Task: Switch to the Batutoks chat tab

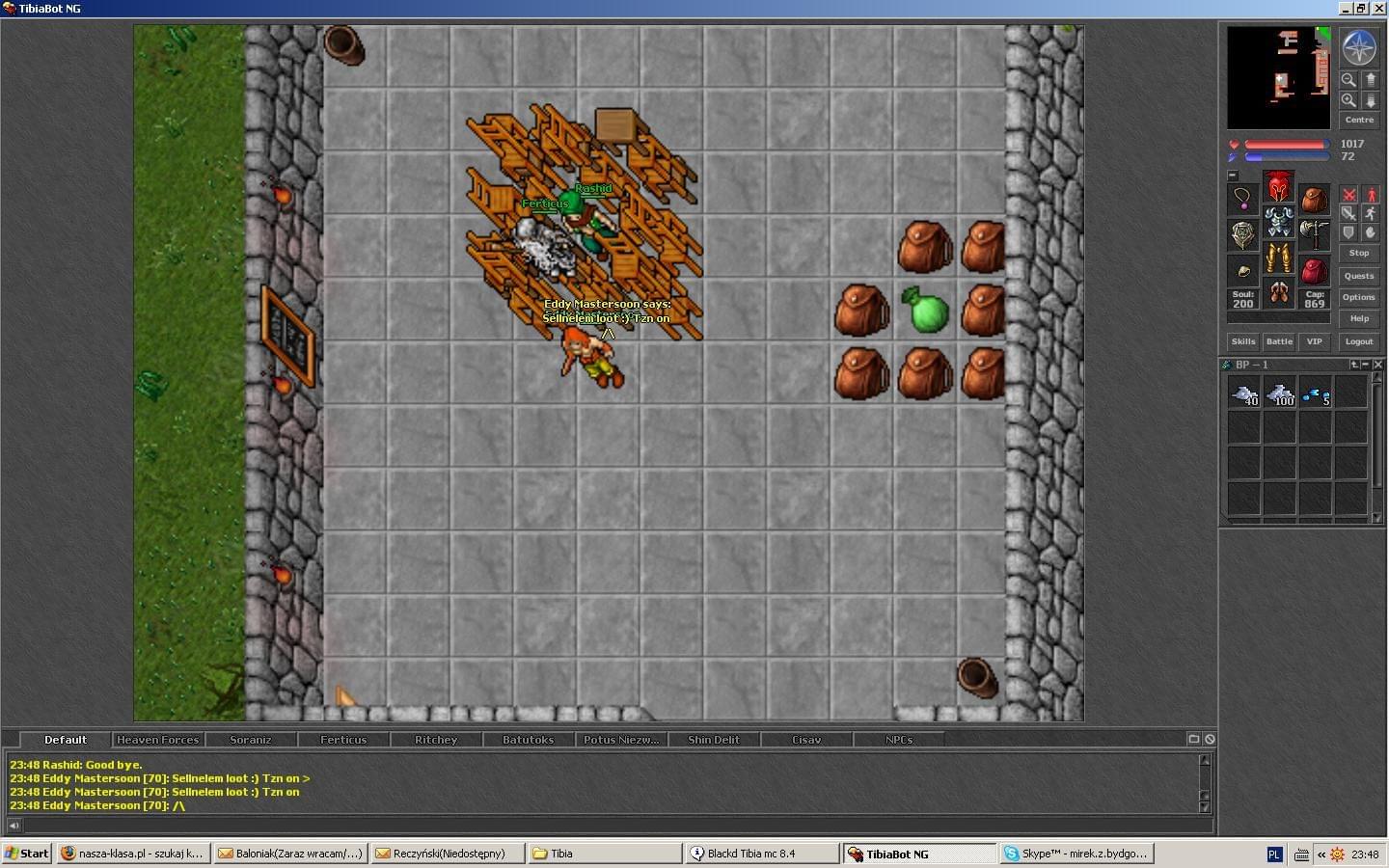Action: point(529,740)
